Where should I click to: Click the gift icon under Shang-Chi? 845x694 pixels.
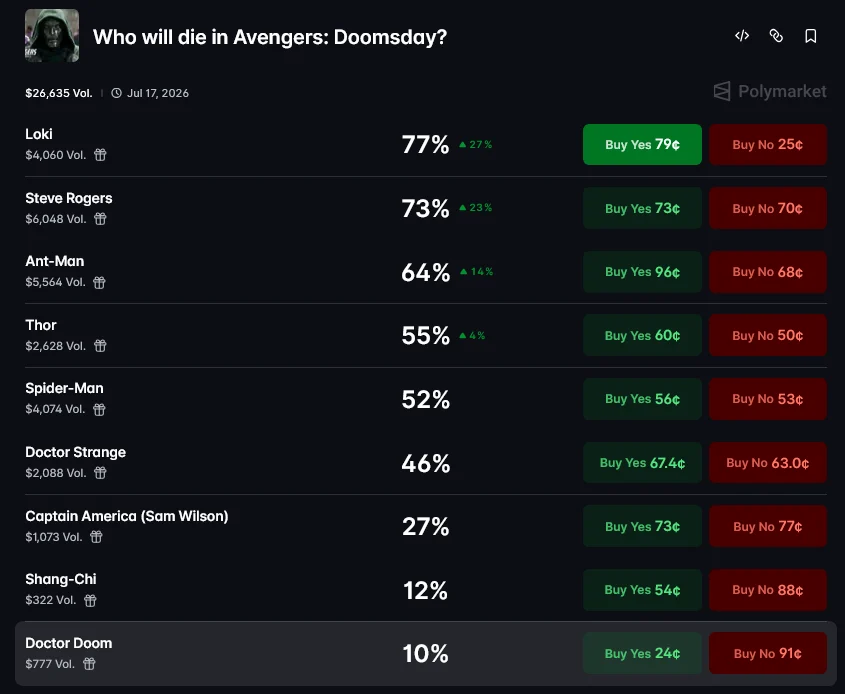90,600
